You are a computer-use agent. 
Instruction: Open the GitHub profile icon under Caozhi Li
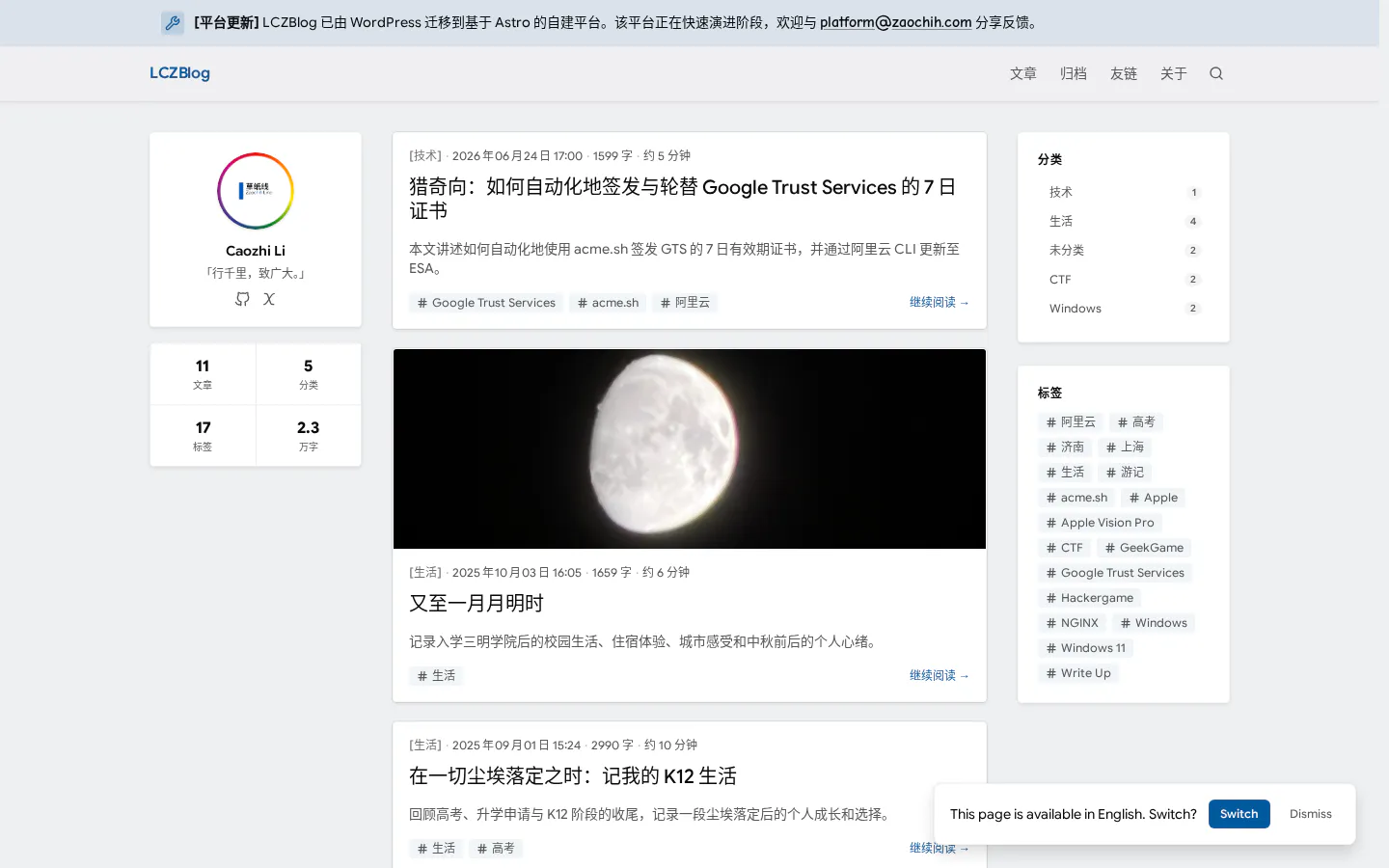click(242, 299)
